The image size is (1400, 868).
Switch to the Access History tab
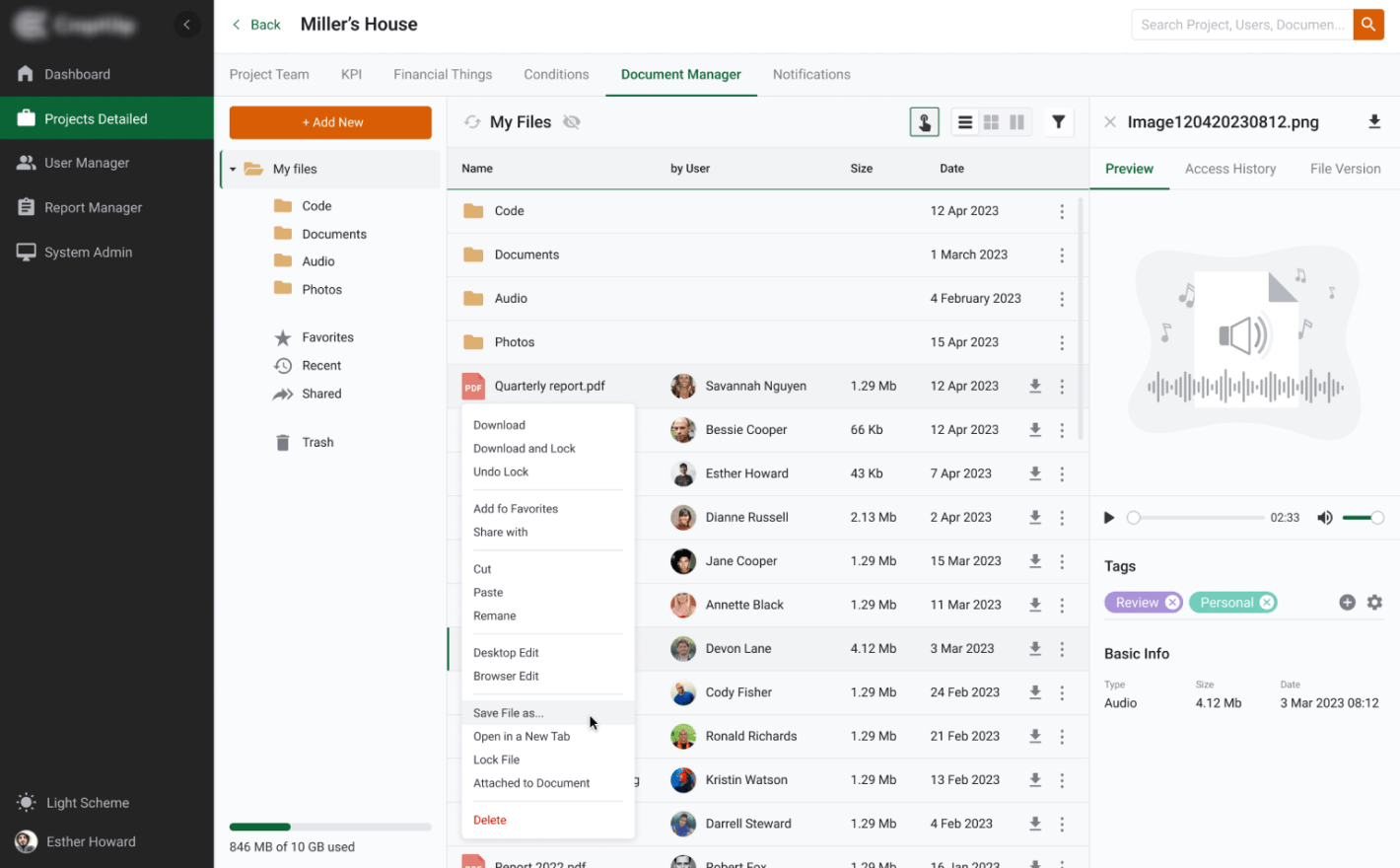[x=1229, y=169]
